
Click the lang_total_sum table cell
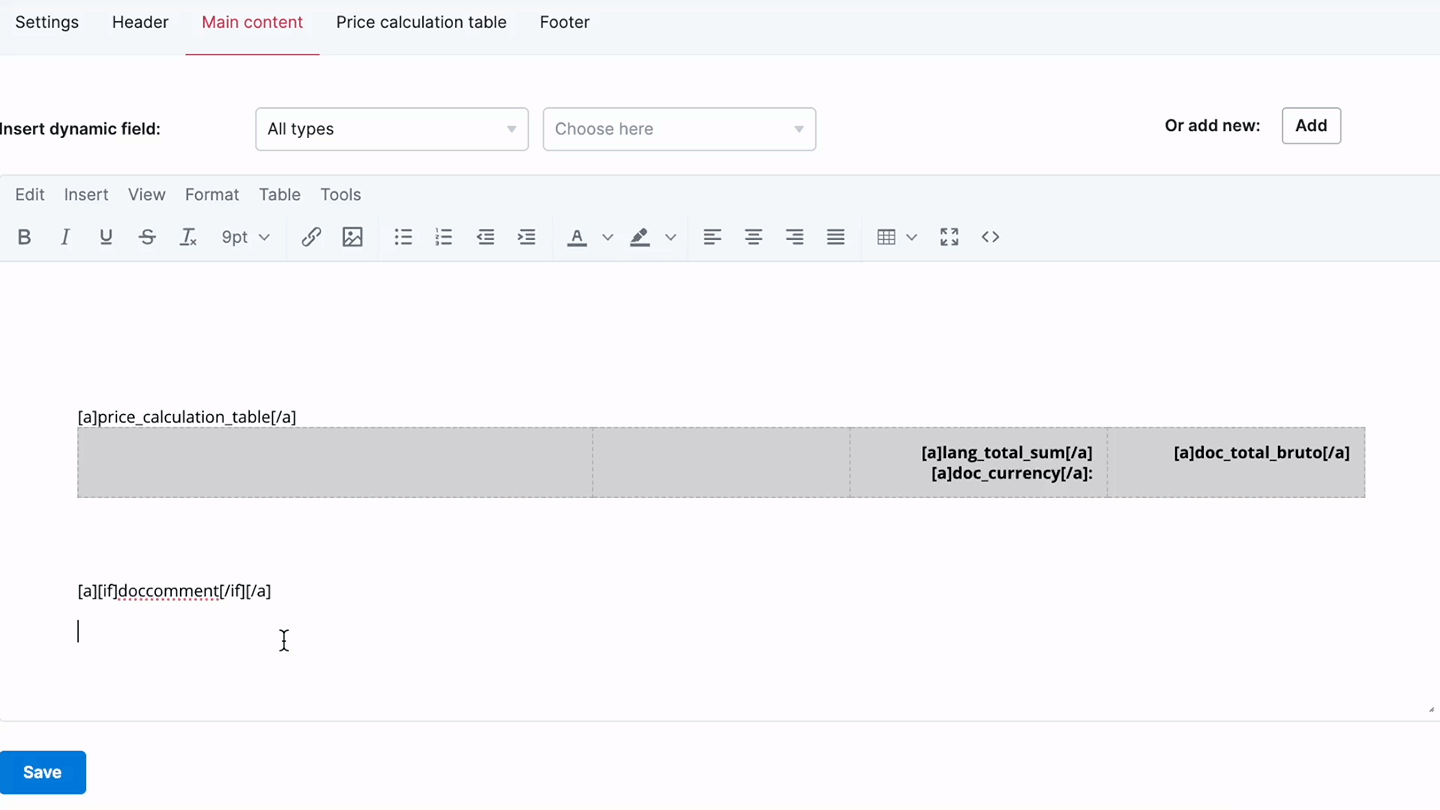tap(979, 462)
